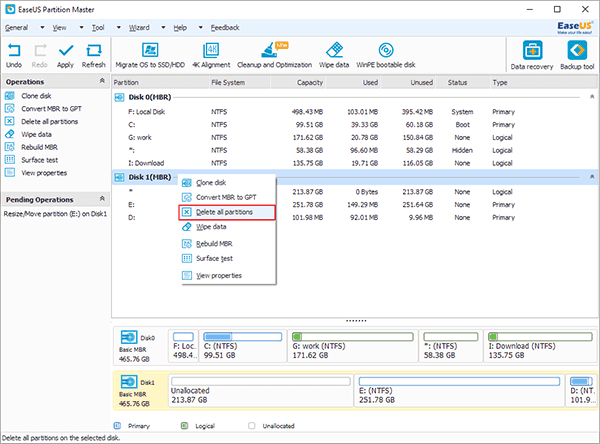Open the Feedback menu item
The height and width of the screenshot is (444, 600).
(x=225, y=28)
